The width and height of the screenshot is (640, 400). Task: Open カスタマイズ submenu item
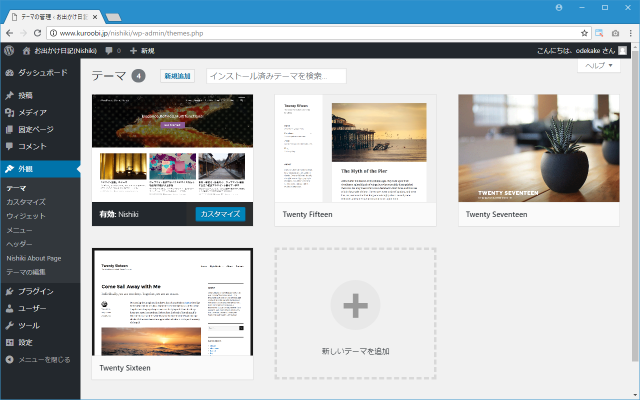(x=26, y=202)
